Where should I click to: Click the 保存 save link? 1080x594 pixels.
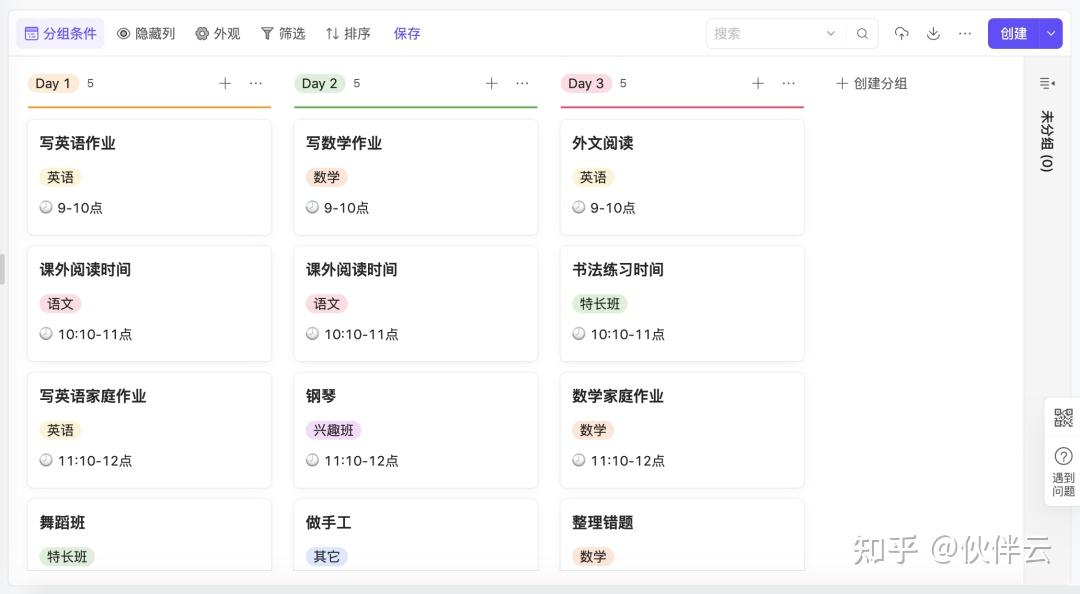tap(407, 33)
